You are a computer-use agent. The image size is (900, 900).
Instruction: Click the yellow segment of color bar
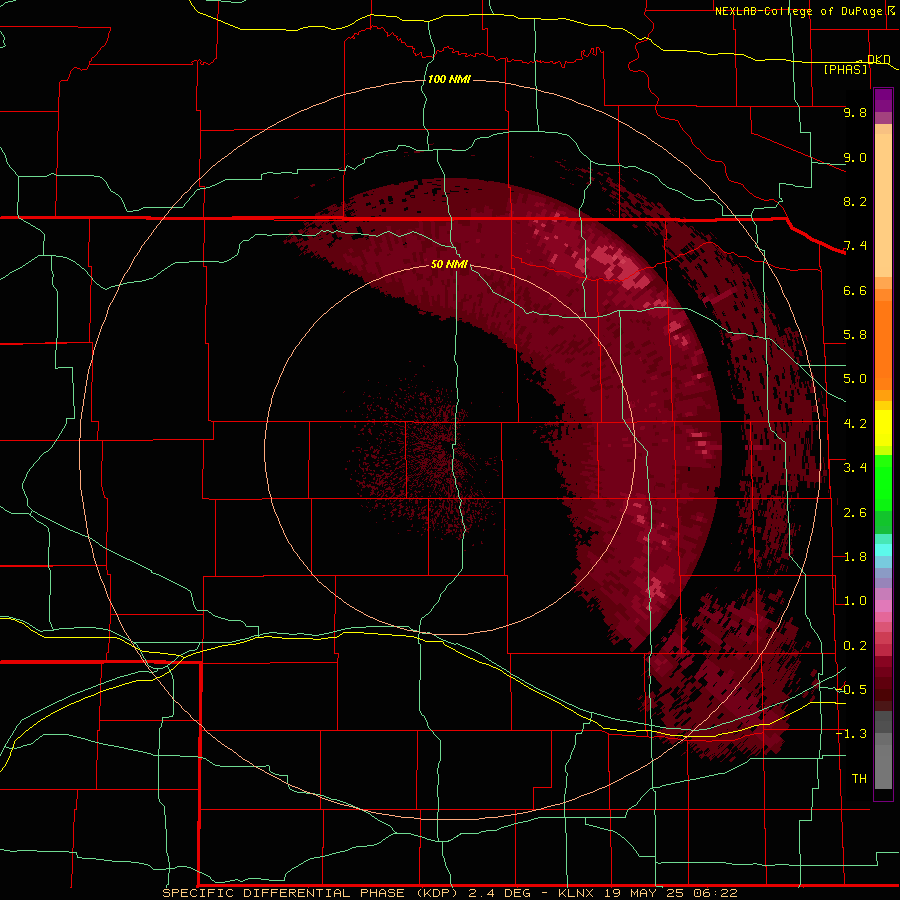pos(883,428)
